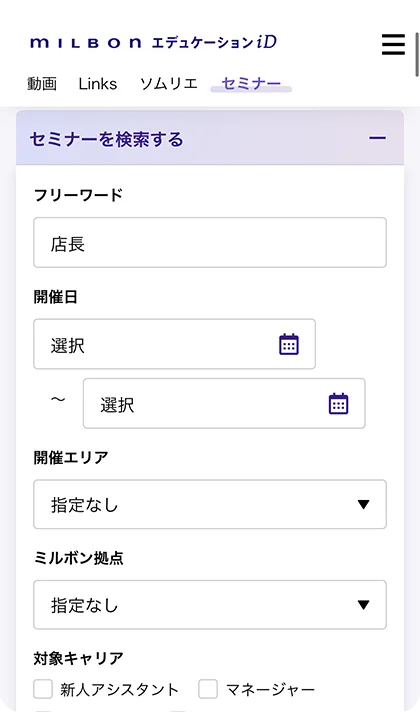The image size is (420, 712).
Task: Open the start date calendar icon
Action: (289, 344)
